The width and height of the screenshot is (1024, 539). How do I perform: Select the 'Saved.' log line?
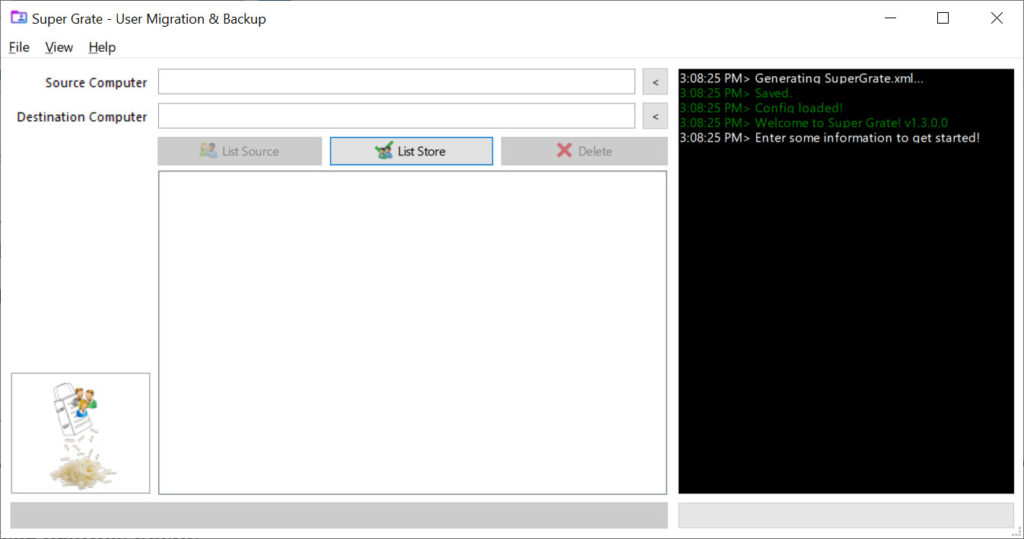(x=735, y=93)
